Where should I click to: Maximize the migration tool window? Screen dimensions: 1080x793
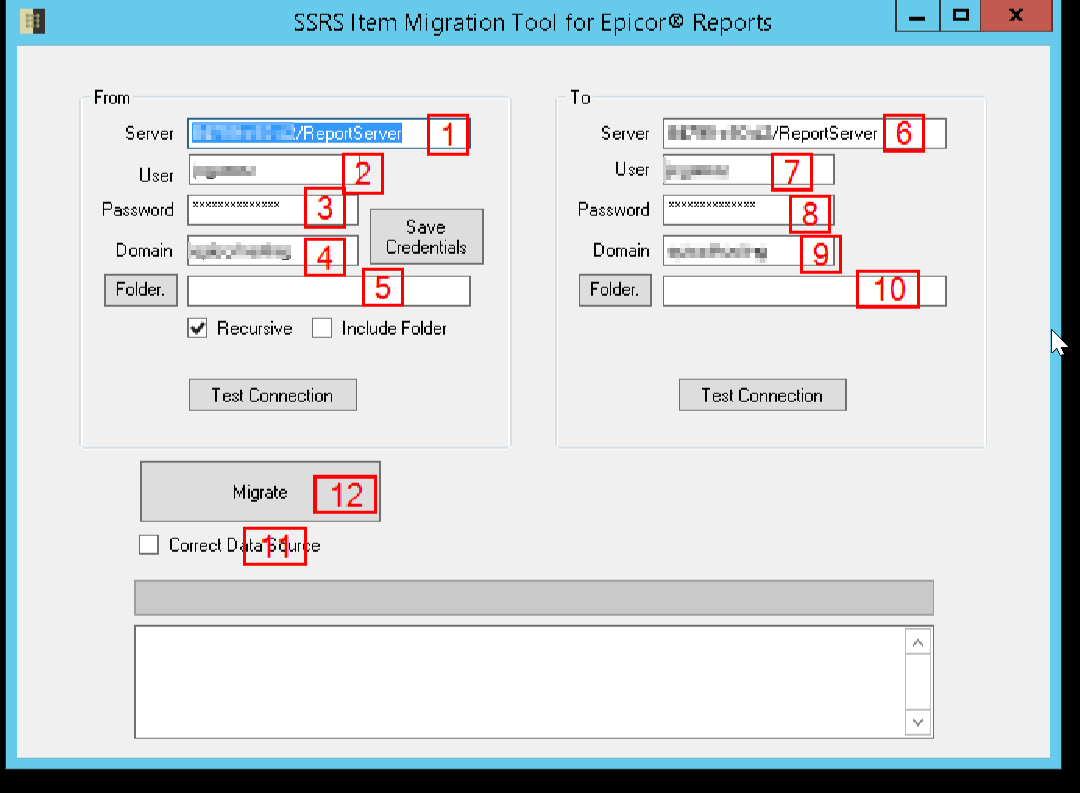pyautogui.click(x=960, y=17)
